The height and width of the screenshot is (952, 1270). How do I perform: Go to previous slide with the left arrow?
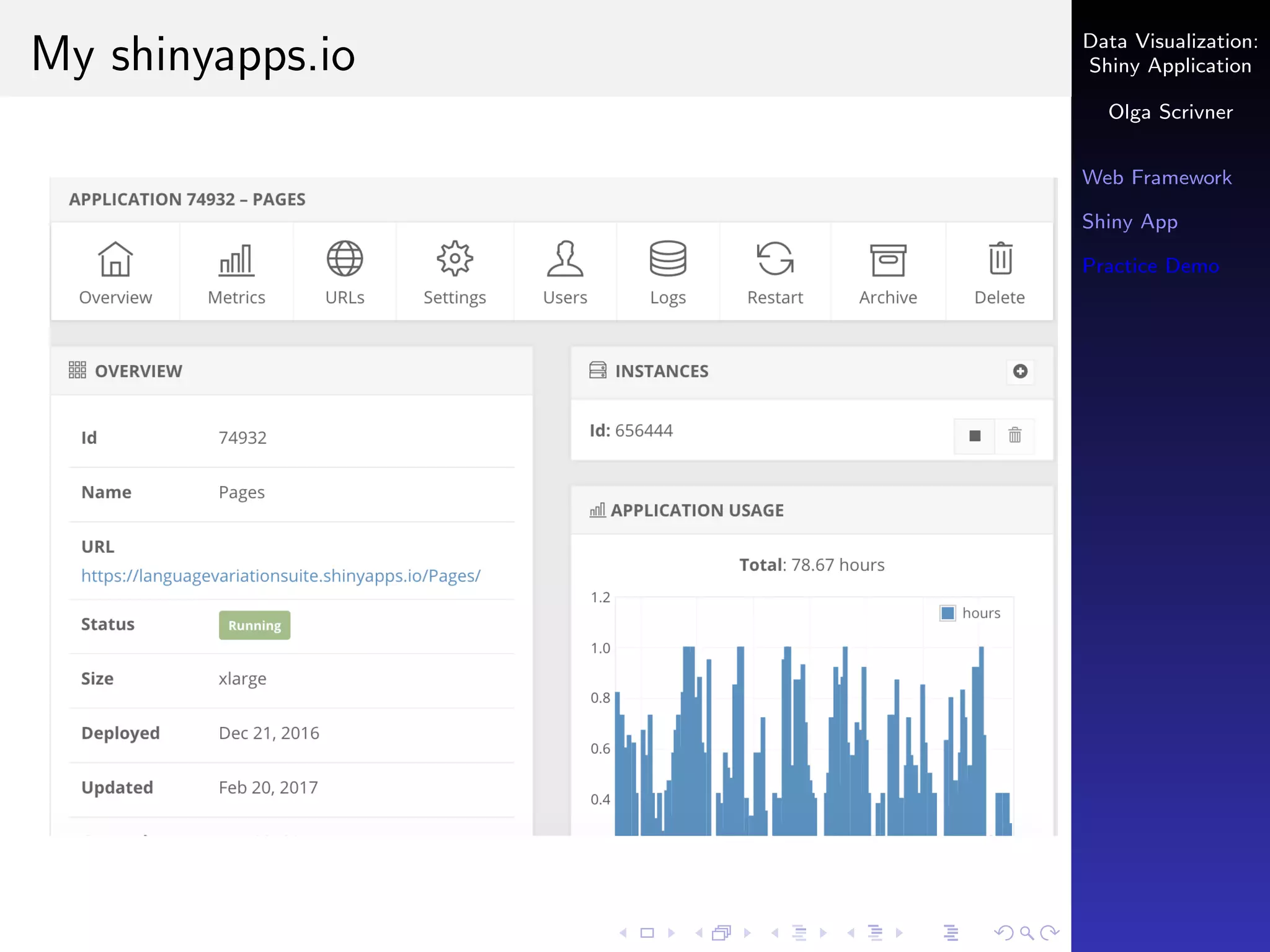tap(623, 933)
